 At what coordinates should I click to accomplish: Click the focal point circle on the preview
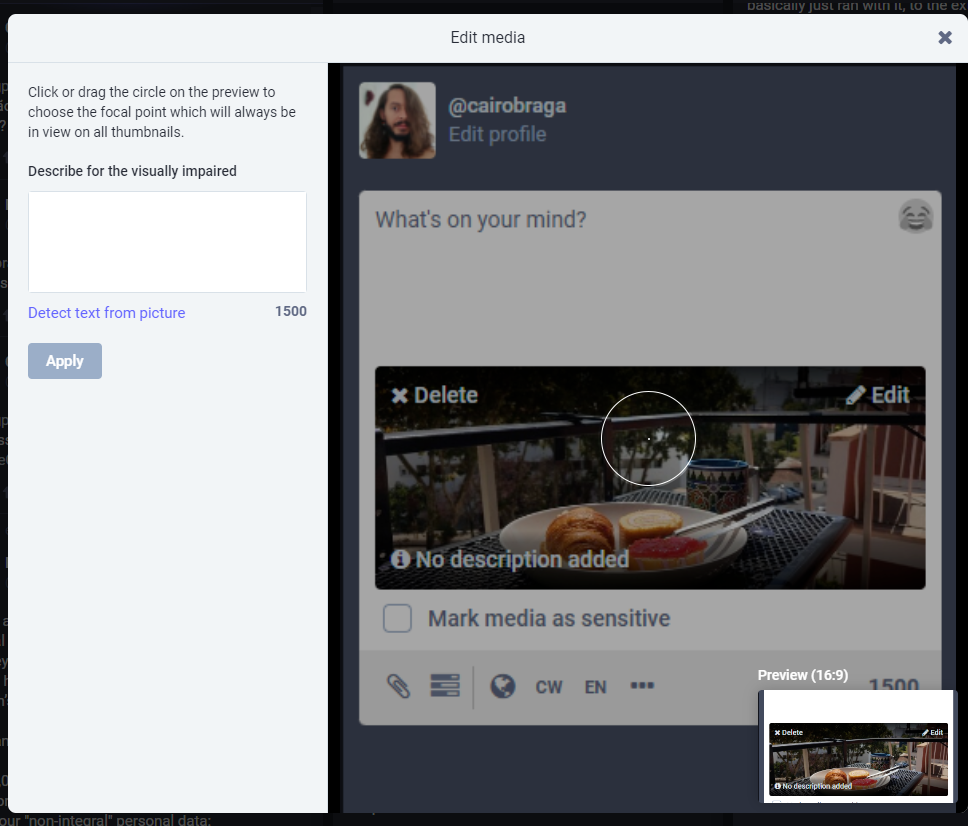(x=648, y=438)
